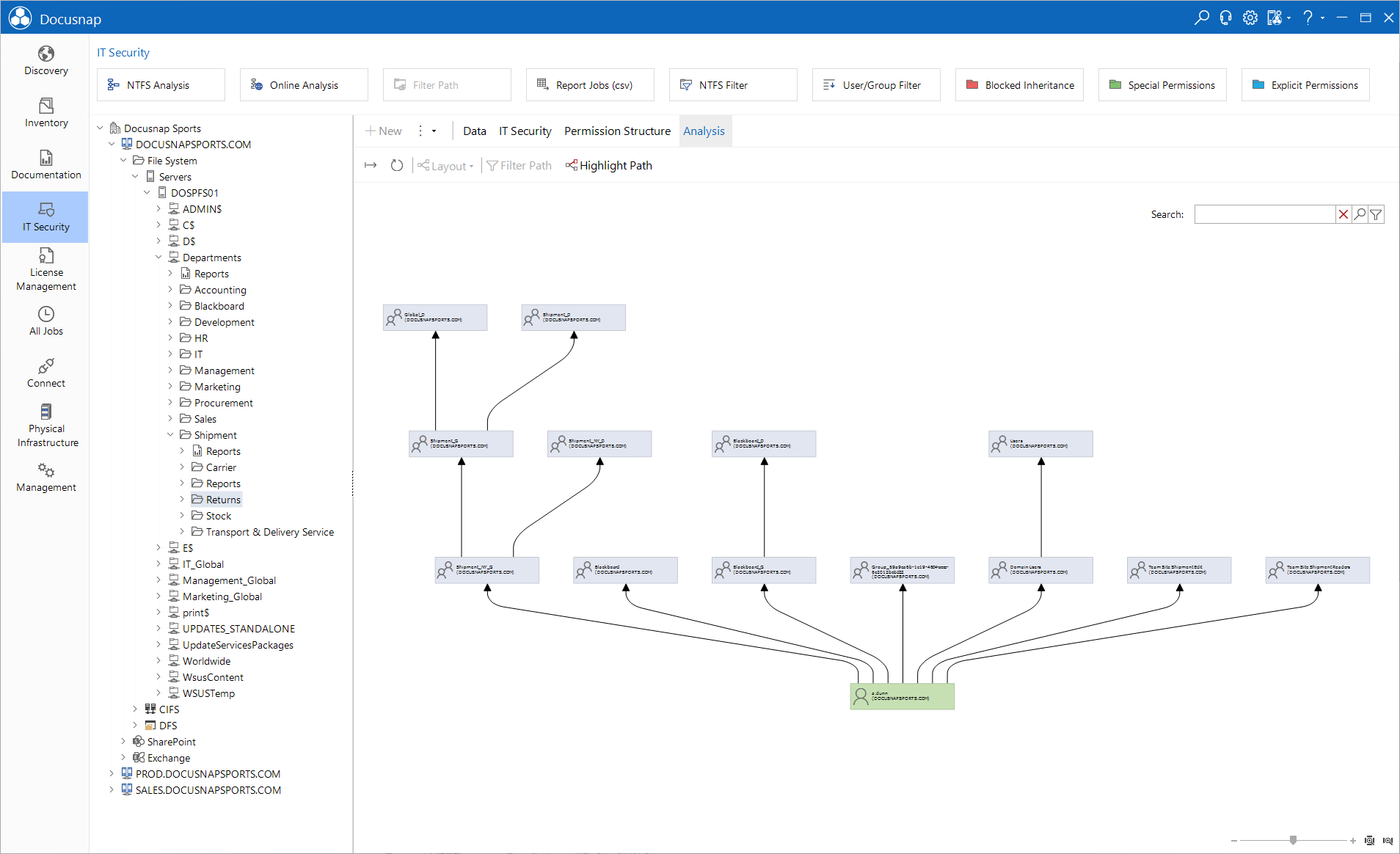Click the fit-to-window zoom icon

click(x=1369, y=841)
